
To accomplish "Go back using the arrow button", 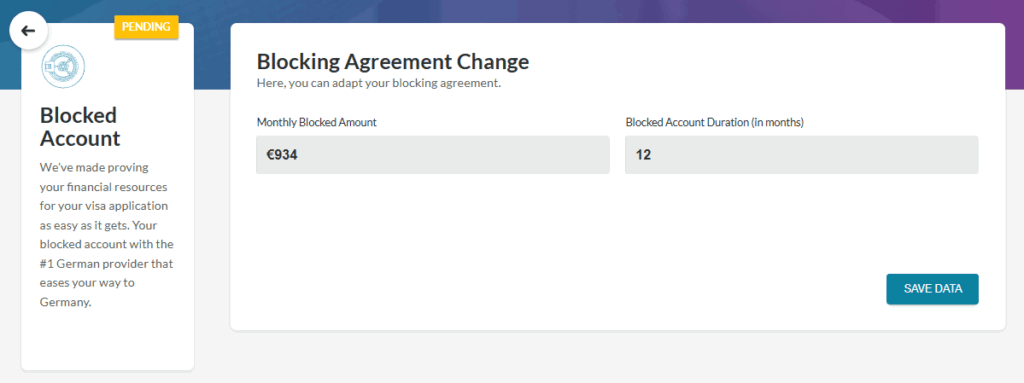I will (x=28, y=31).
